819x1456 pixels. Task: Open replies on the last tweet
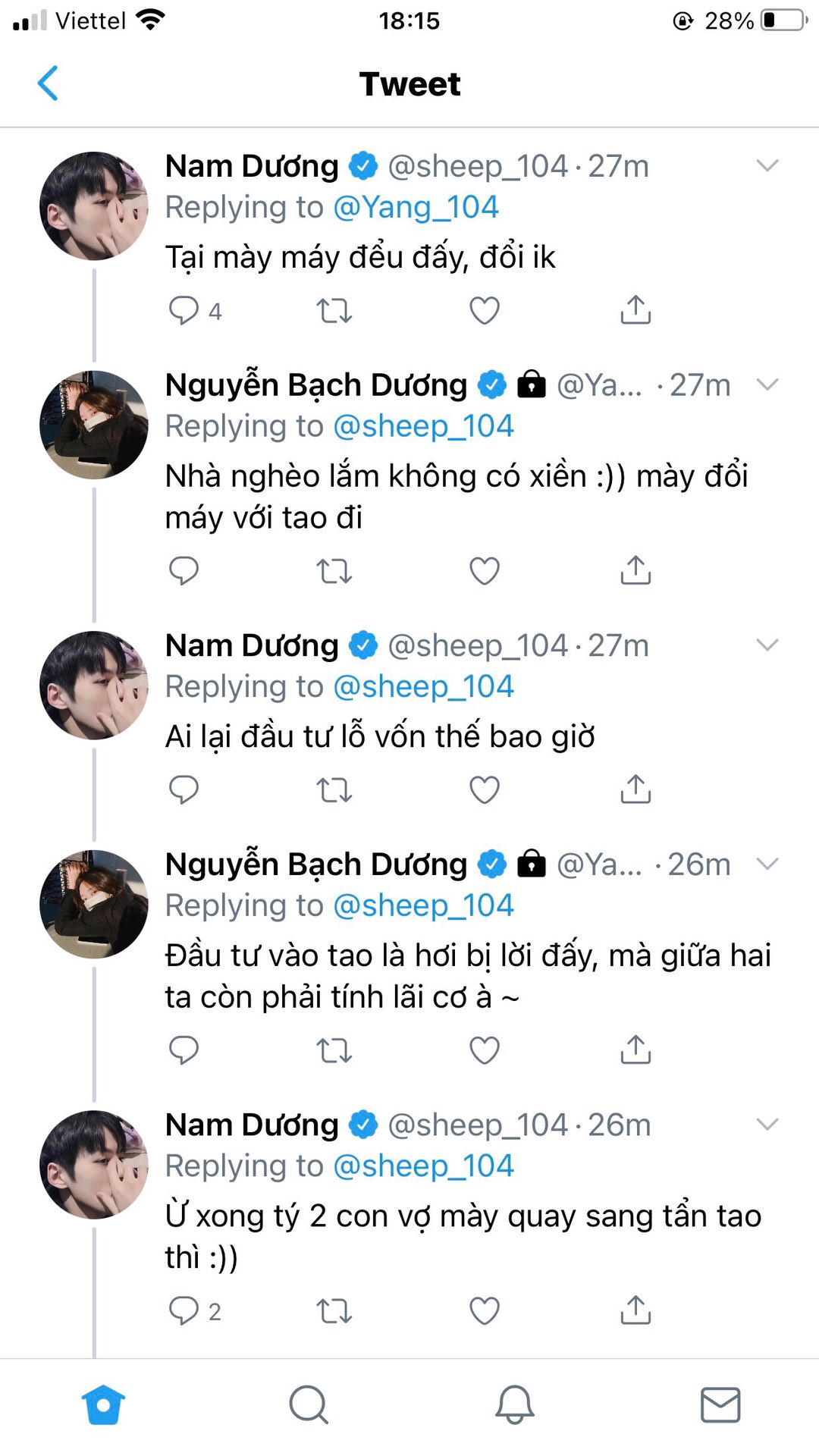(x=184, y=1310)
